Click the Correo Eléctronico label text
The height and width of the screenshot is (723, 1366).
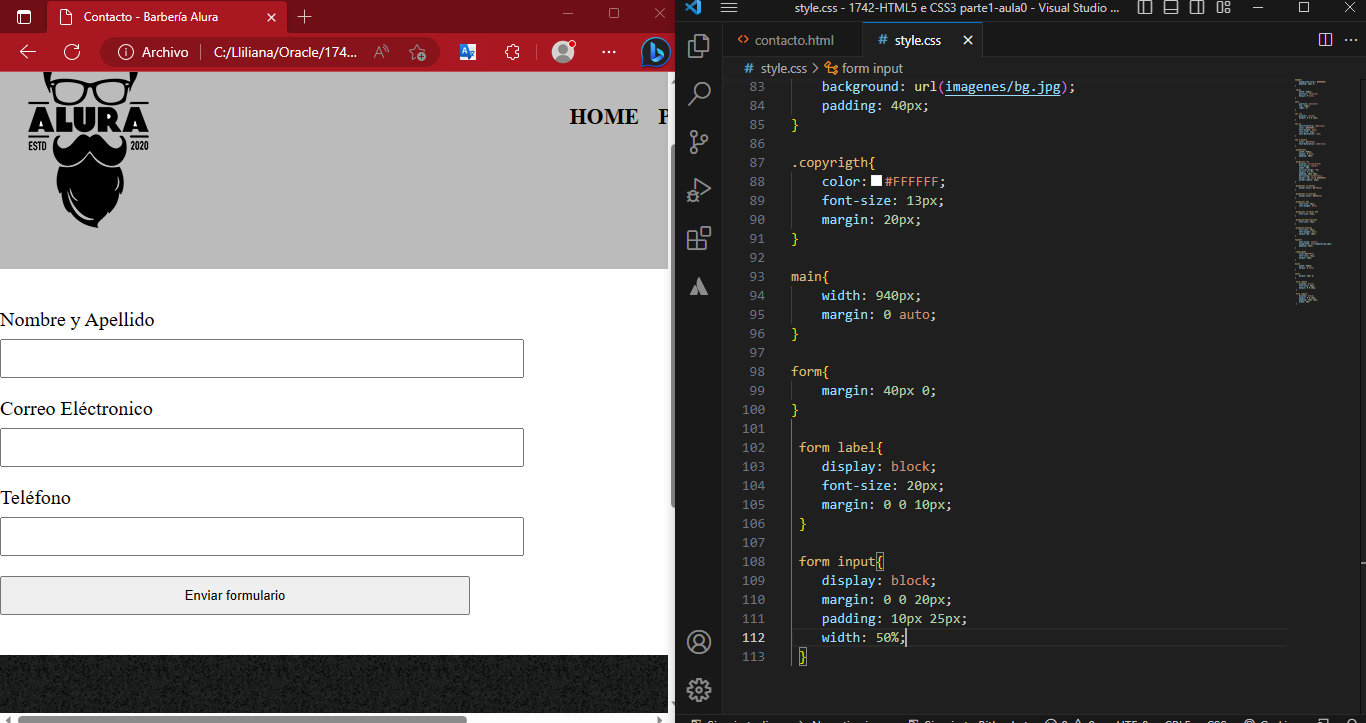pos(76,408)
